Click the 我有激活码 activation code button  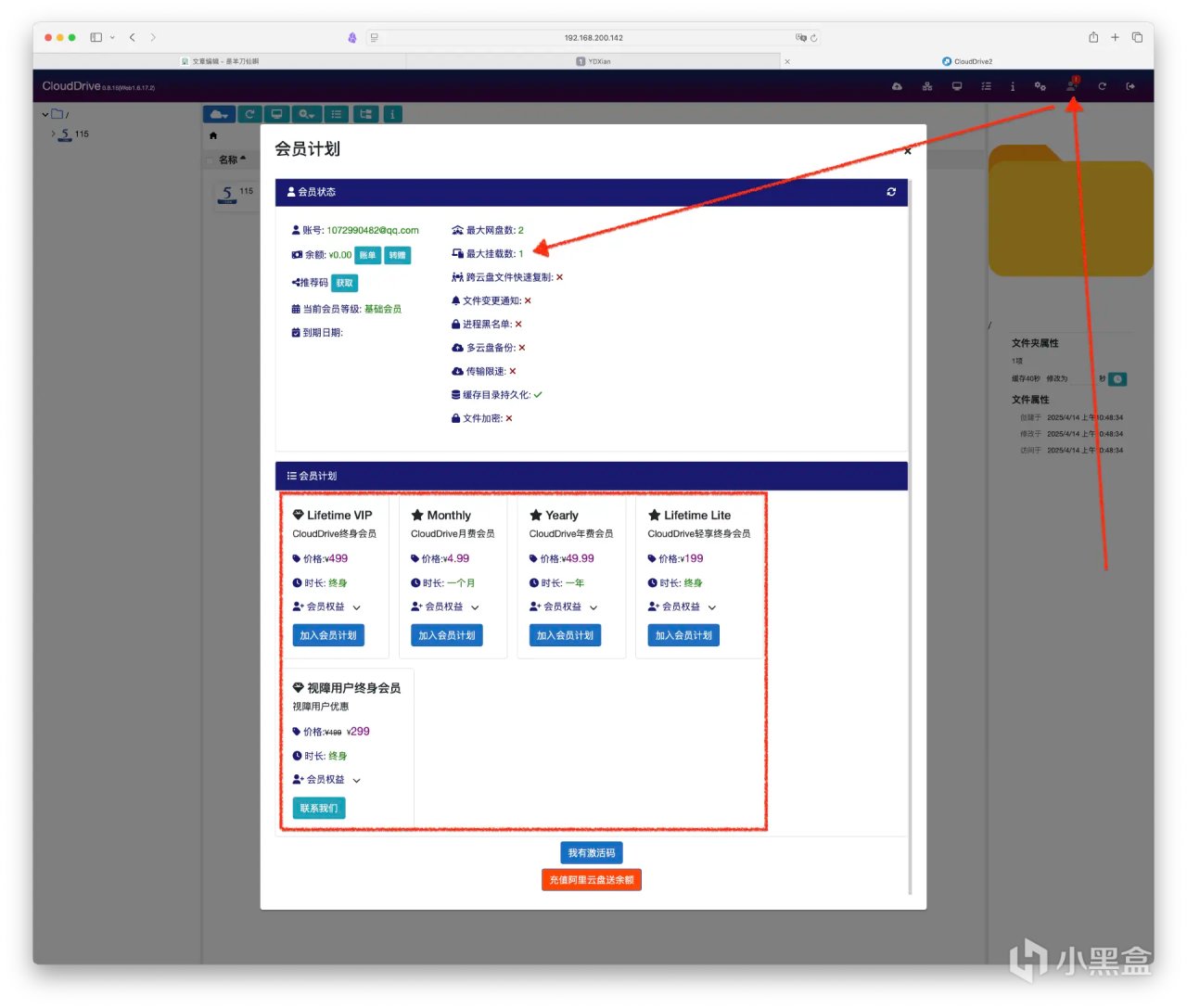592,853
